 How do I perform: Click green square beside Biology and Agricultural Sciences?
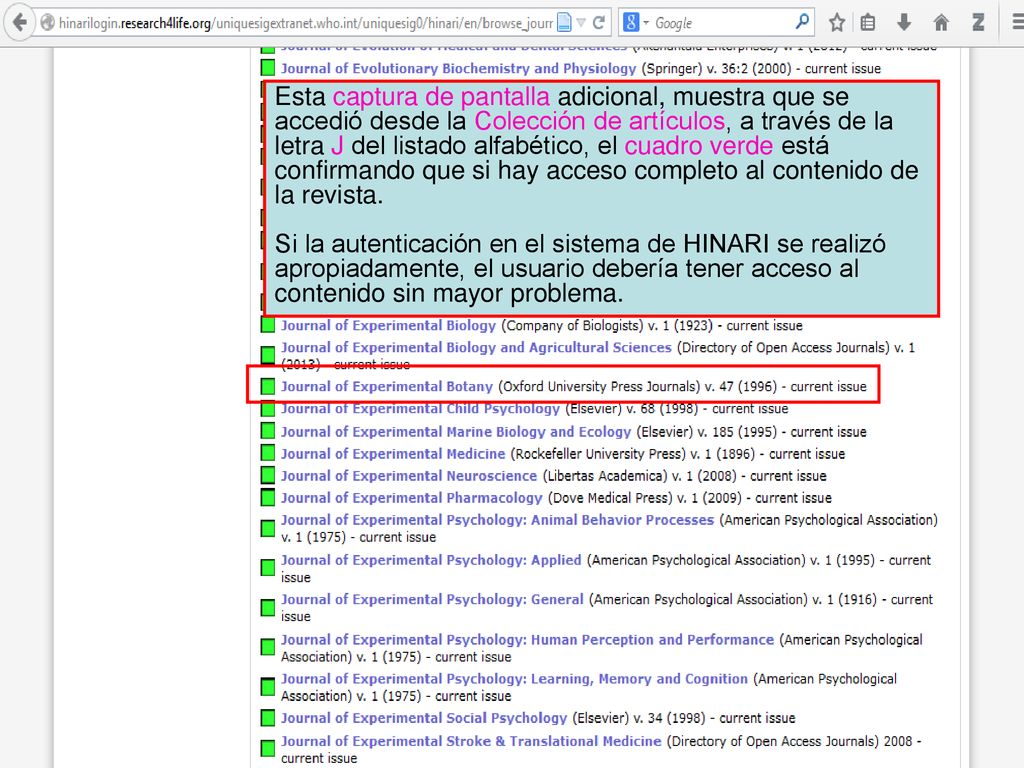tap(268, 355)
